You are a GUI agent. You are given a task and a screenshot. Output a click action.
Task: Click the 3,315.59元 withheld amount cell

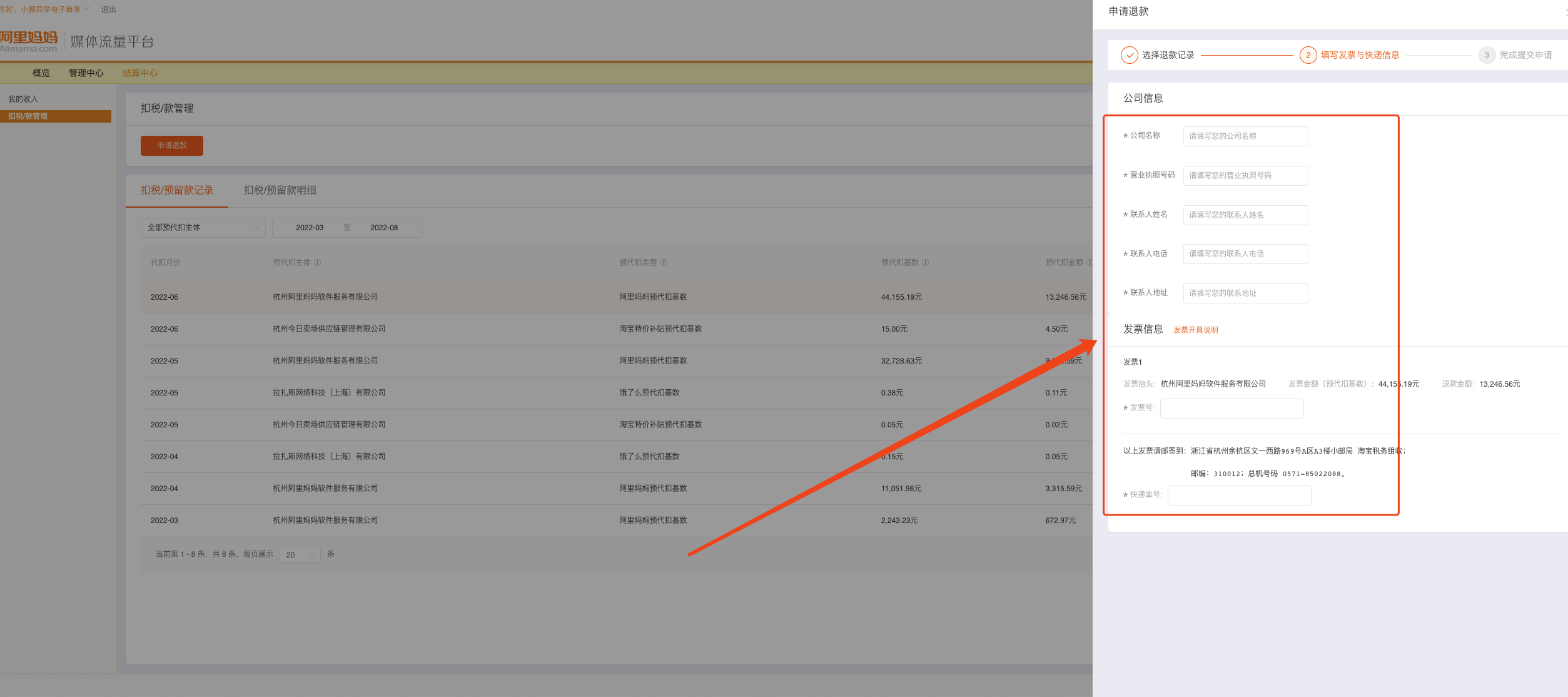pyautogui.click(x=1063, y=489)
